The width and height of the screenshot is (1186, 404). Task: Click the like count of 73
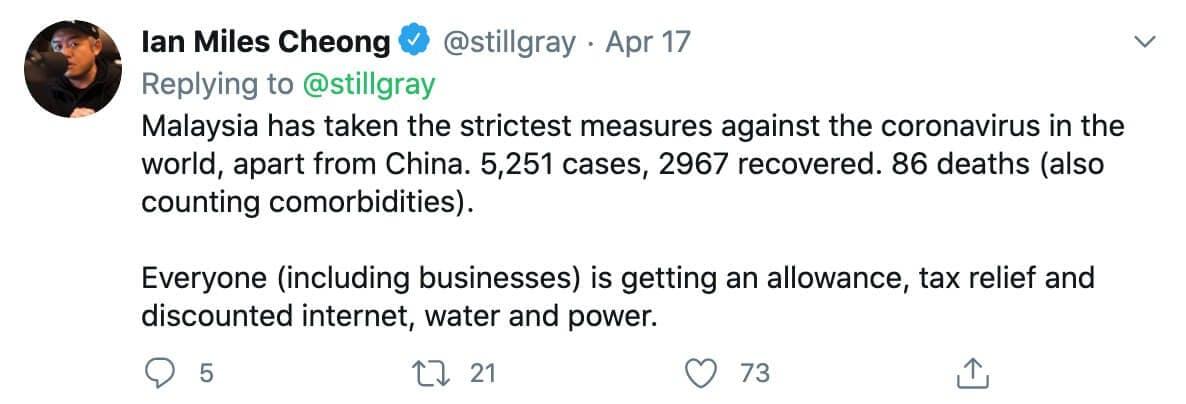(755, 373)
